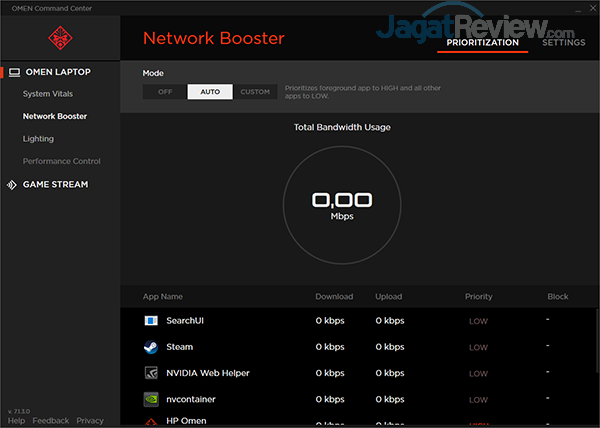Set mode to OFF

(165, 92)
